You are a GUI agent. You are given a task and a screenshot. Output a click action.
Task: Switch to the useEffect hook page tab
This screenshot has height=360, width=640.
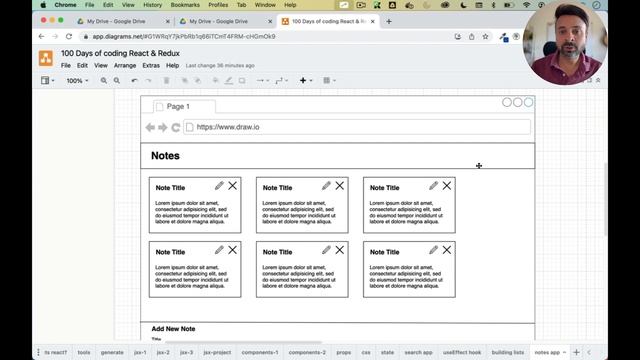pos(462,352)
